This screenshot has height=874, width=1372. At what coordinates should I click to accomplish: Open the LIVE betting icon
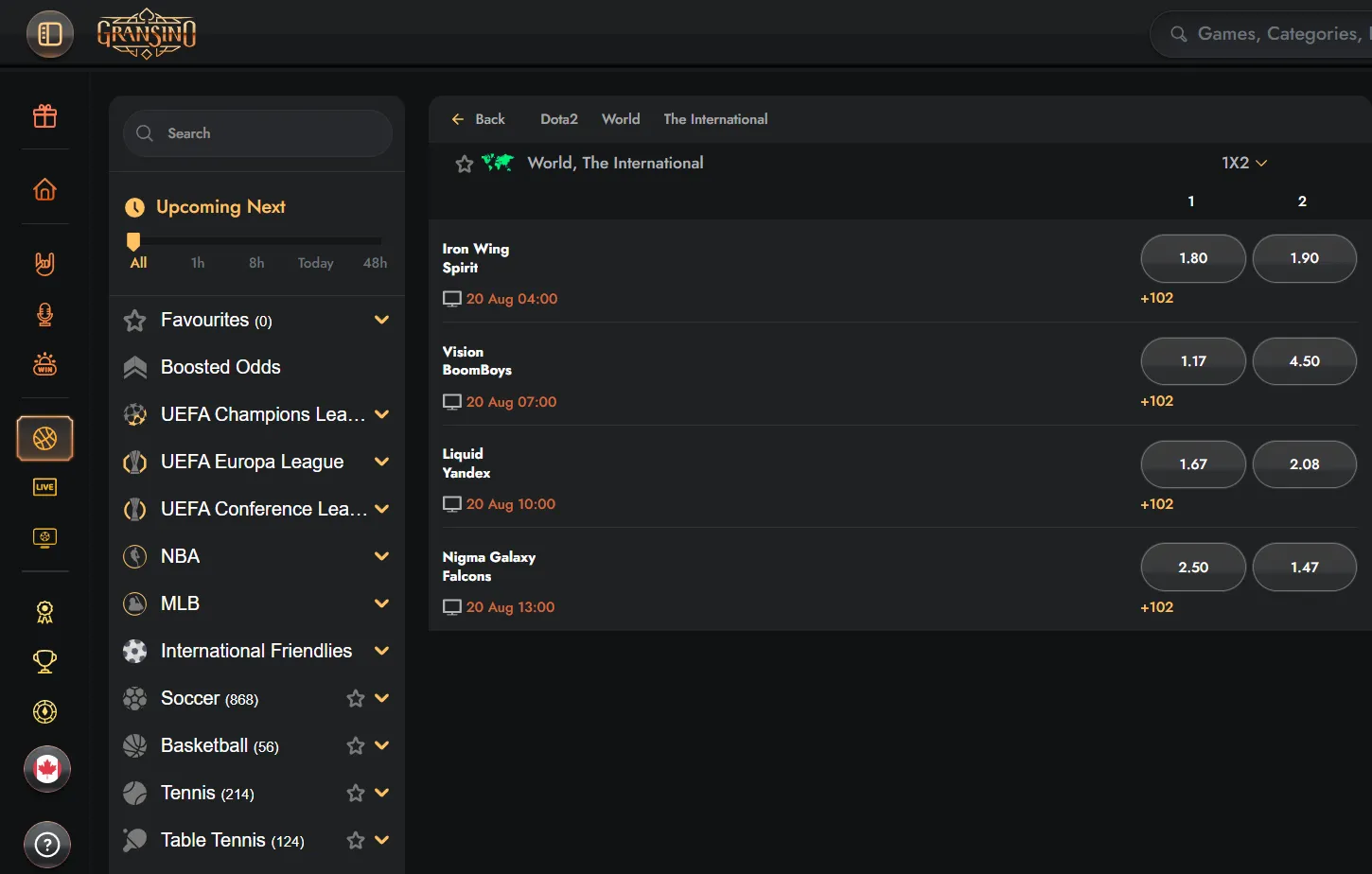pyautogui.click(x=44, y=487)
